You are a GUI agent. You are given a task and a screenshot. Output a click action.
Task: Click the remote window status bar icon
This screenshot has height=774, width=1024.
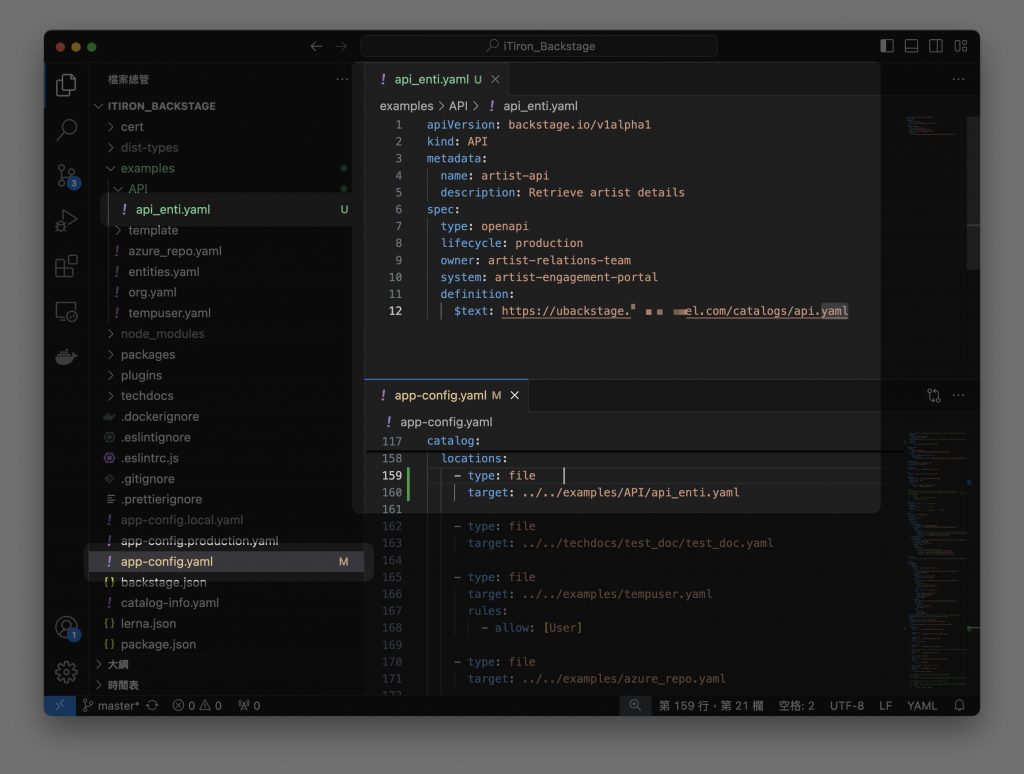60,705
